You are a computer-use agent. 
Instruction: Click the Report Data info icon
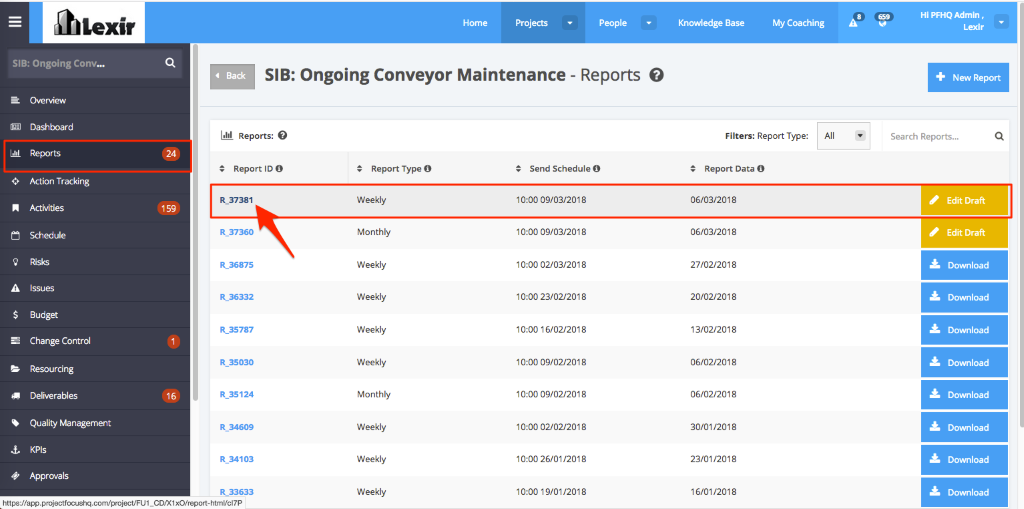click(x=761, y=169)
